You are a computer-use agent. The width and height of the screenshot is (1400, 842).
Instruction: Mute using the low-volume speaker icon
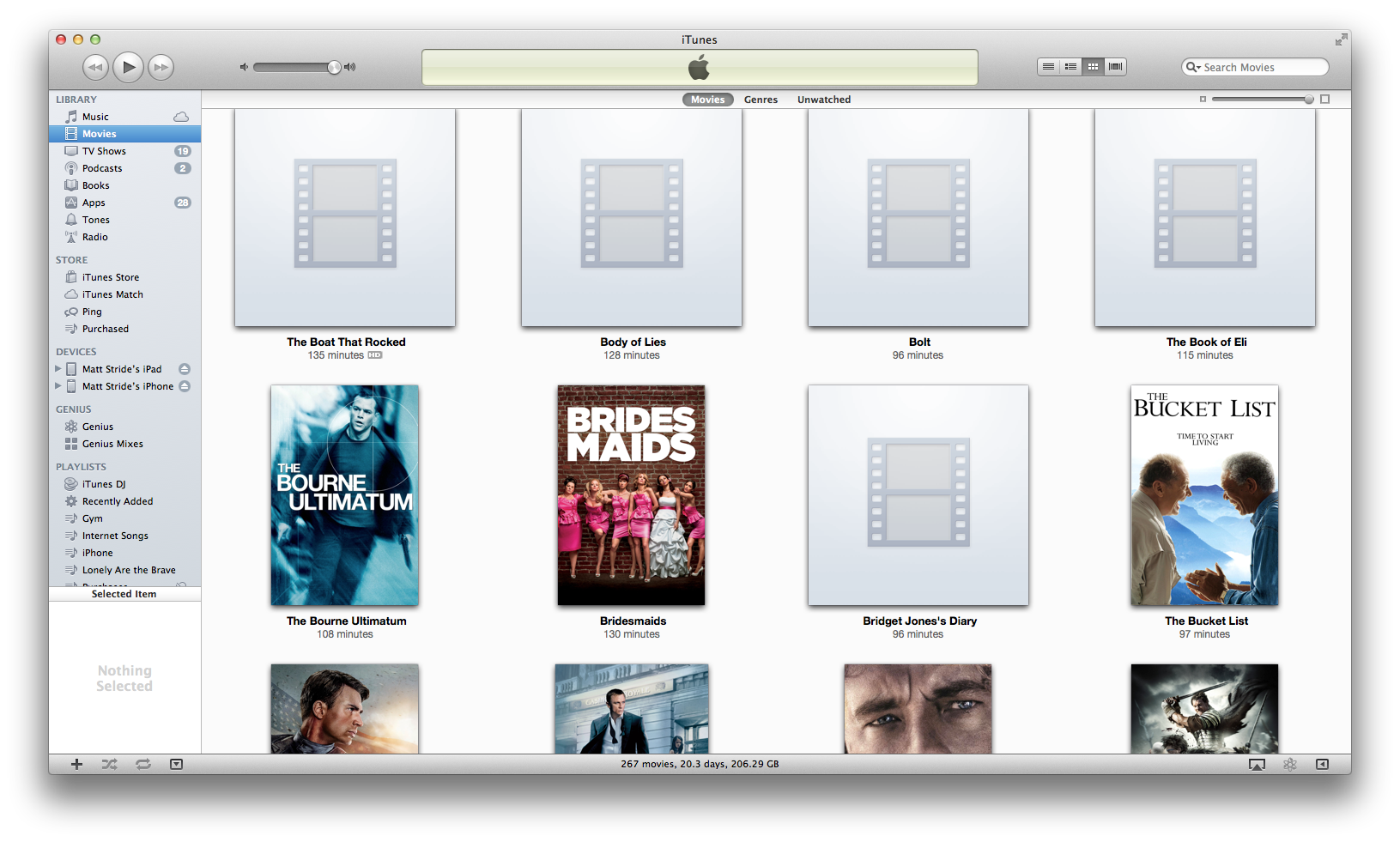coord(244,67)
